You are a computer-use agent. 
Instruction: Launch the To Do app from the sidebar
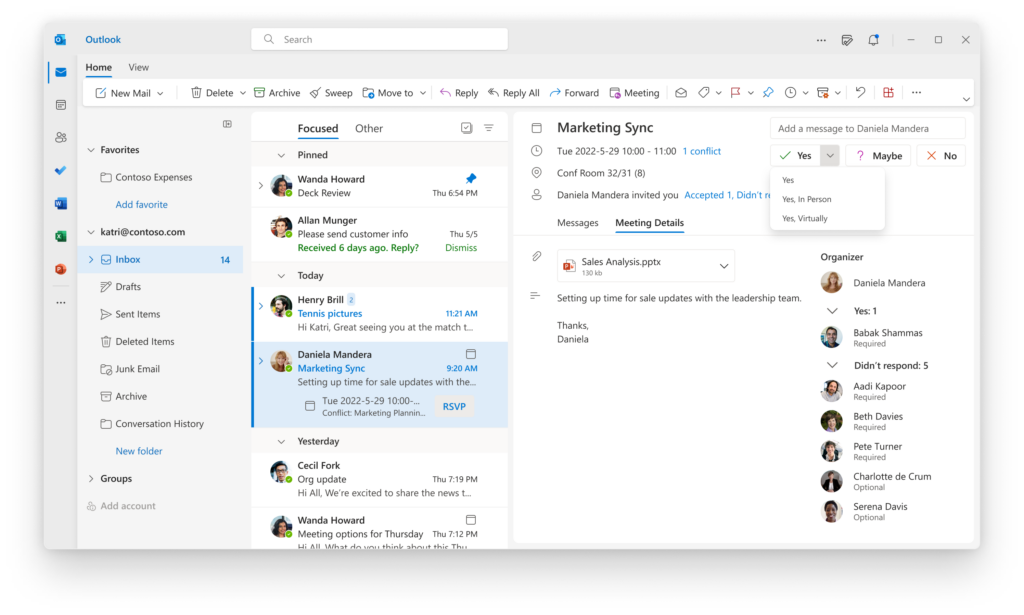(x=60, y=170)
